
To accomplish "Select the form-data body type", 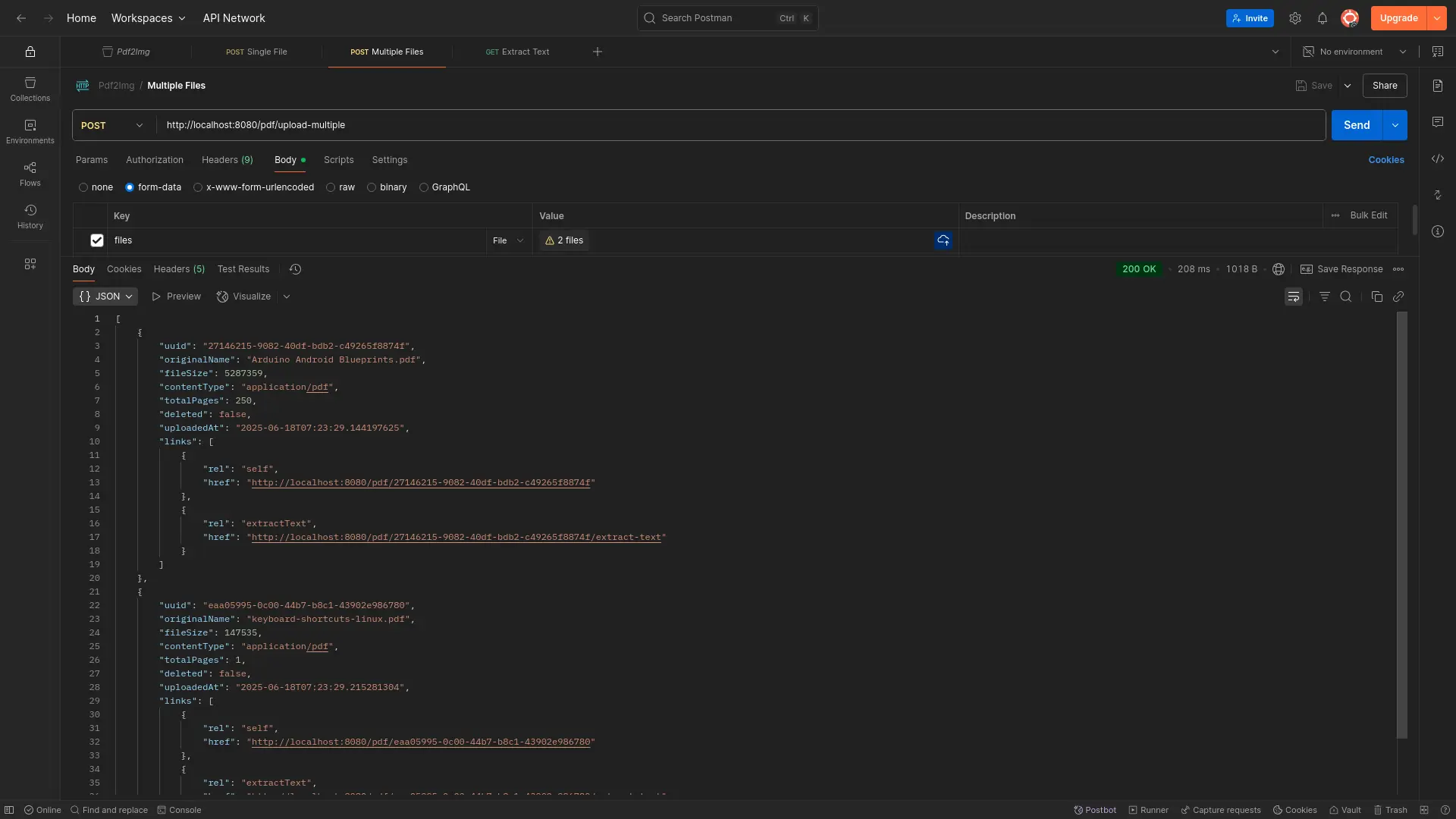I will point(130,187).
